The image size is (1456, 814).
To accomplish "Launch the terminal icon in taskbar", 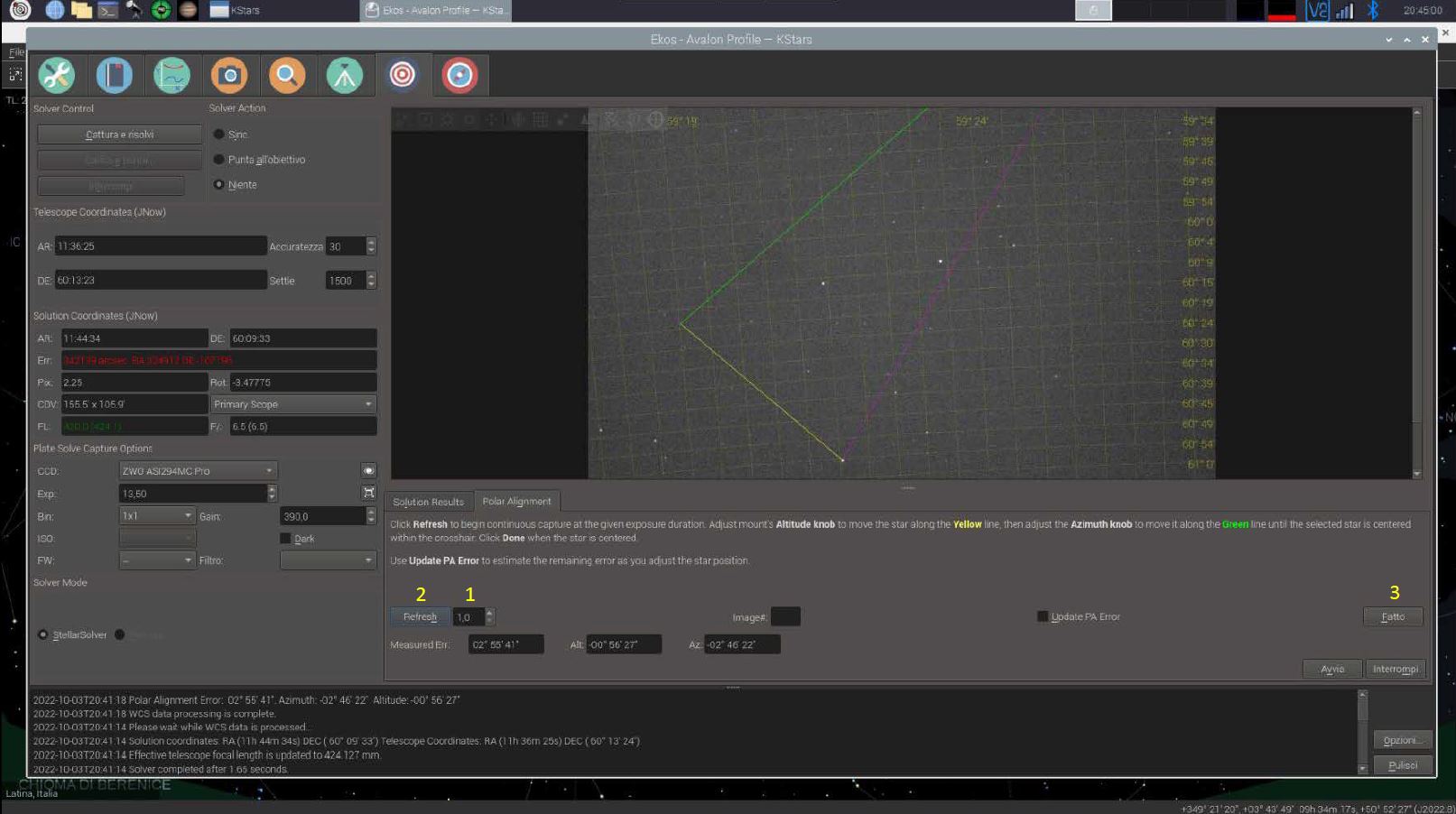I will tap(107, 10).
